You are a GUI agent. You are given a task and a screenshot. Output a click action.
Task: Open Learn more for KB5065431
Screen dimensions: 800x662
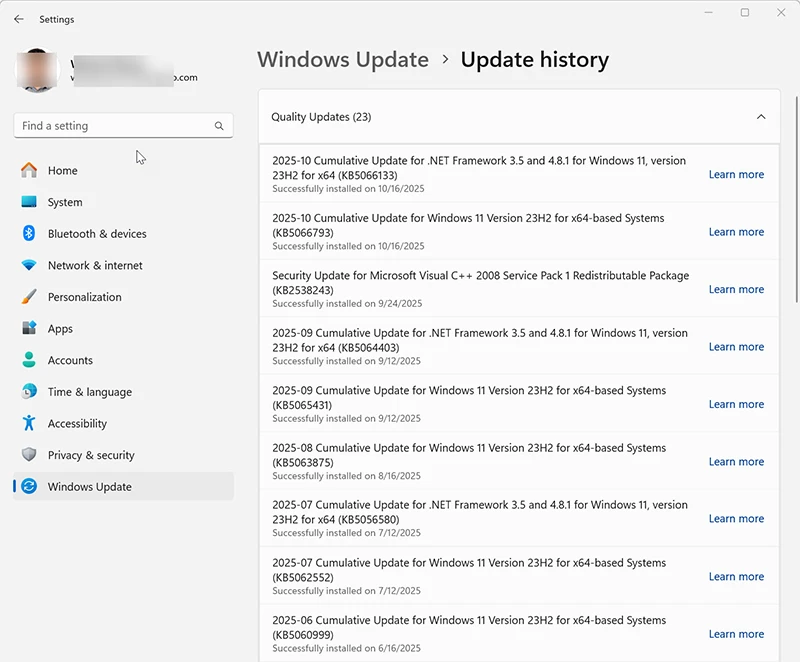(736, 404)
